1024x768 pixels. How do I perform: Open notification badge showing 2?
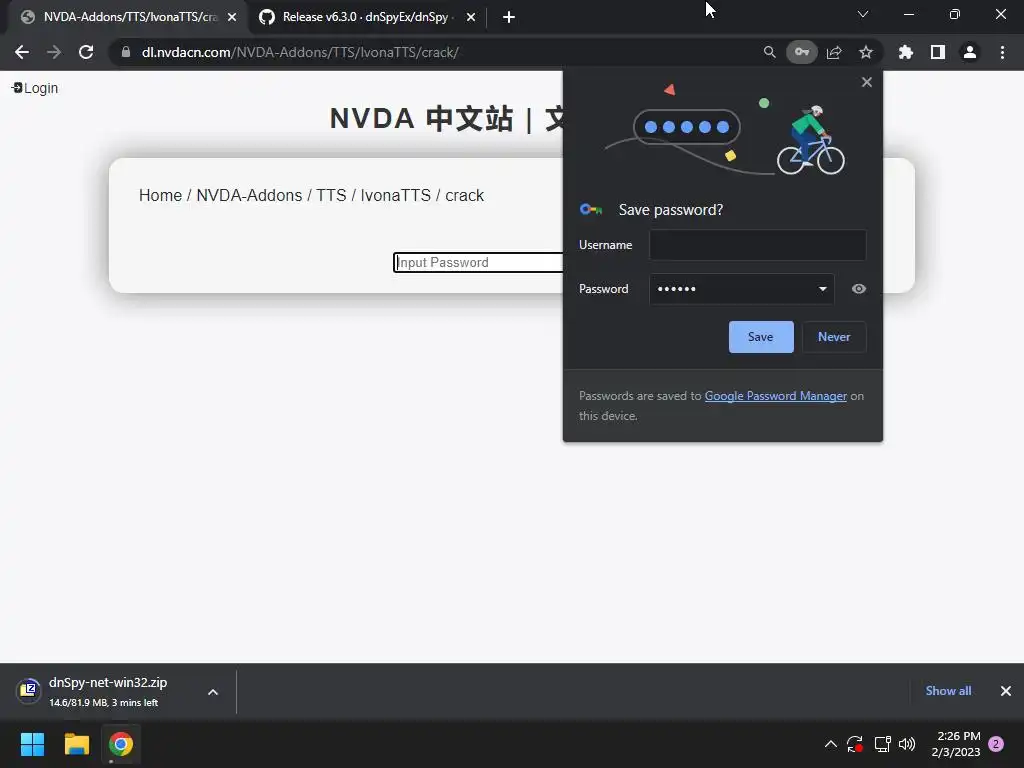[x=996, y=744]
